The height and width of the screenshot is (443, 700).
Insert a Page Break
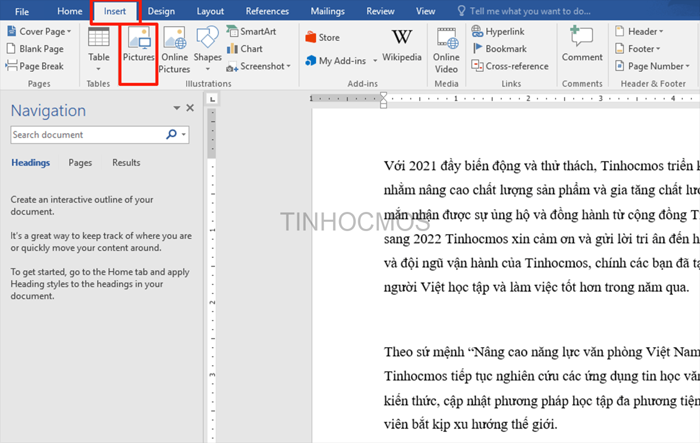click(35, 66)
